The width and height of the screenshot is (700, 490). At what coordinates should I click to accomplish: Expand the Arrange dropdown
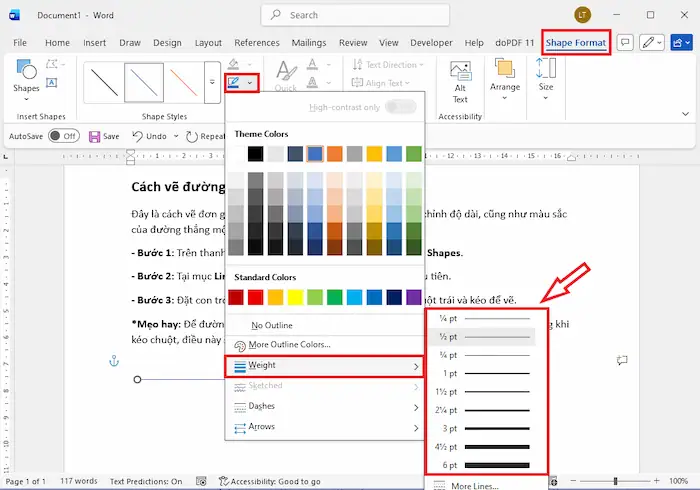[x=505, y=80]
